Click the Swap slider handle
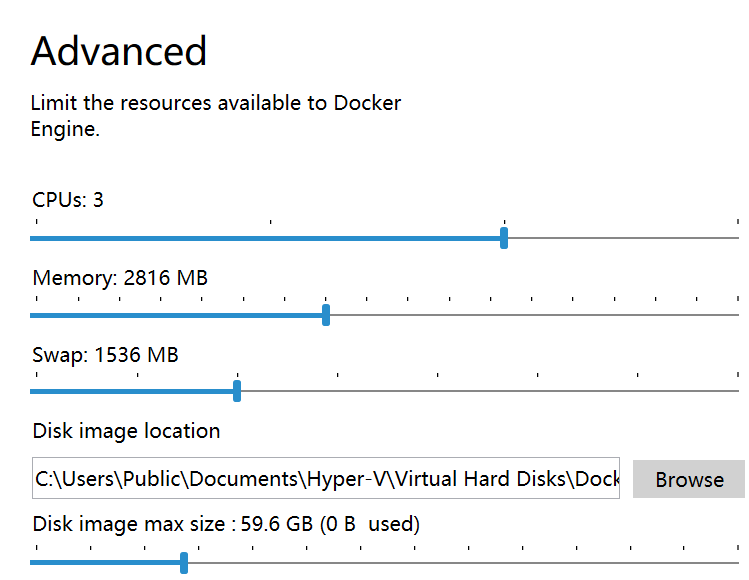Screen dimensions: 749x580 click(237, 391)
